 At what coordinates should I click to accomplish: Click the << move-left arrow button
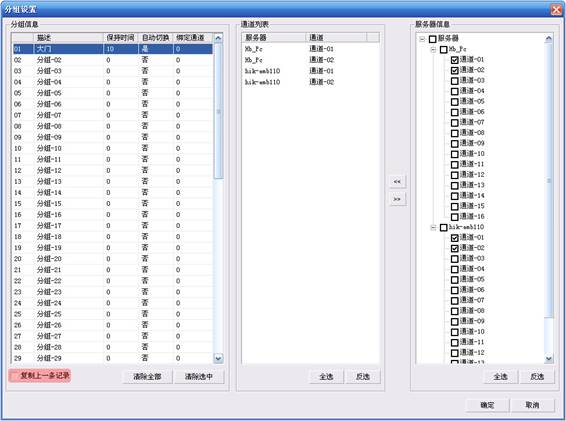pos(397,181)
